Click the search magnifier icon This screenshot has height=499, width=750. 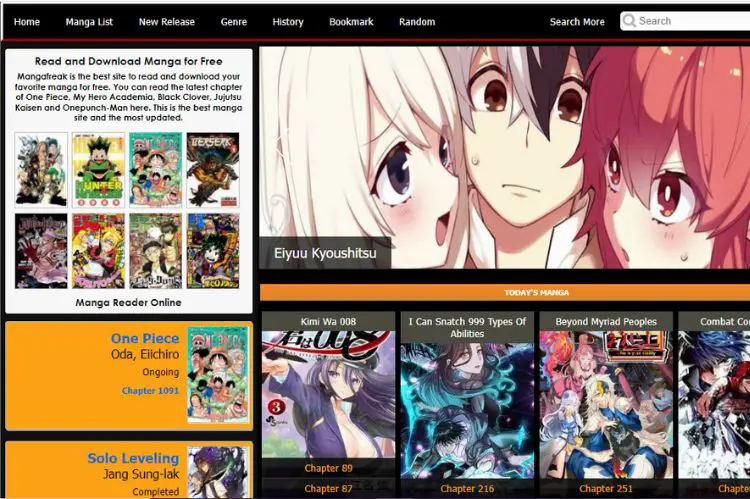(629, 21)
